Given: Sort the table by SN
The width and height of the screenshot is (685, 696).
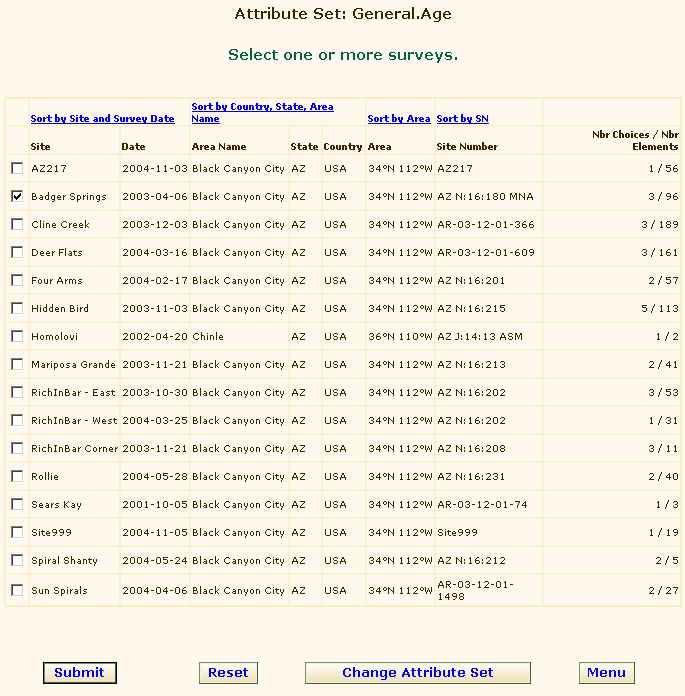Looking at the screenshot, I should click(463, 119).
